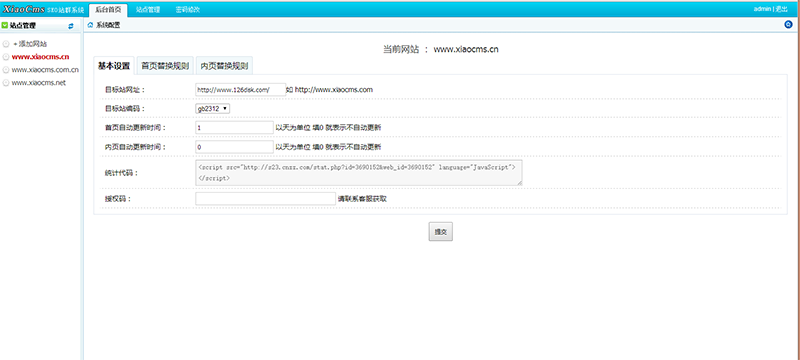Click the green 站点管理 checkmark icon
The width and height of the screenshot is (800, 360).
(x=5, y=25)
